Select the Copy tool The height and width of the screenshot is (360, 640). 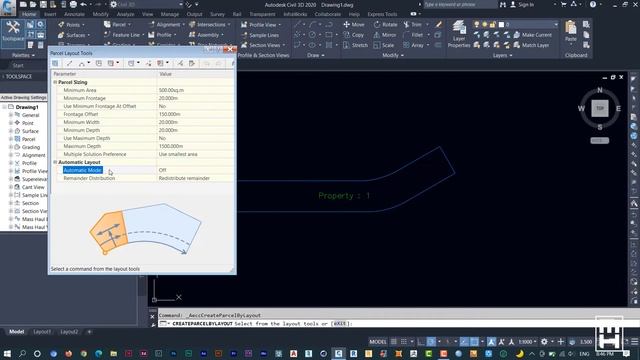pyautogui.click(x=353, y=35)
